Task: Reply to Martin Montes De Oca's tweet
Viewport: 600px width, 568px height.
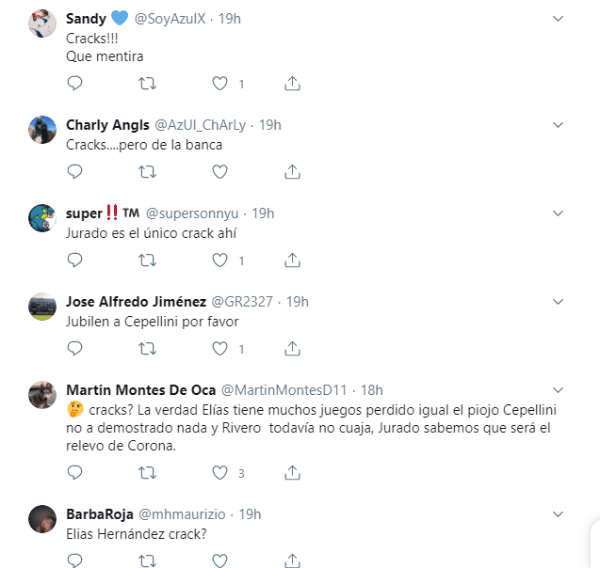Action: pos(73,472)
